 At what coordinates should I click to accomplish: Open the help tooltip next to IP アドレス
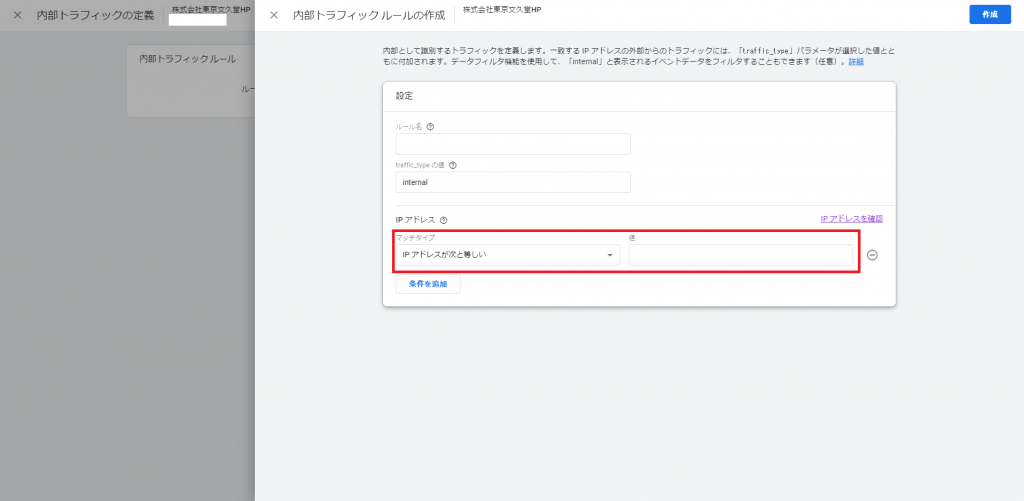point(443,220)
